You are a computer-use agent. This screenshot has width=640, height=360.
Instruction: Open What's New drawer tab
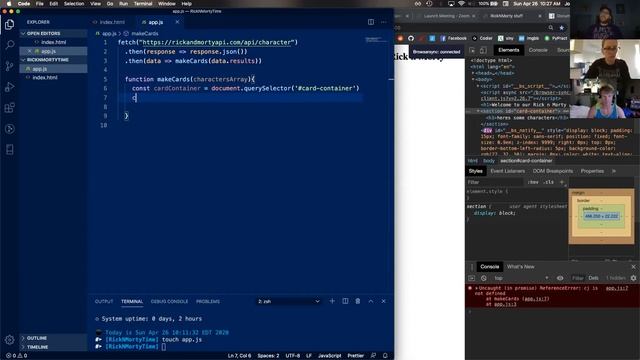520,267
